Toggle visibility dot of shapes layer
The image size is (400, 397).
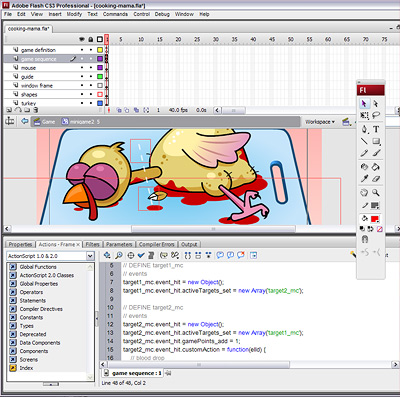click(x=82, y=94)
